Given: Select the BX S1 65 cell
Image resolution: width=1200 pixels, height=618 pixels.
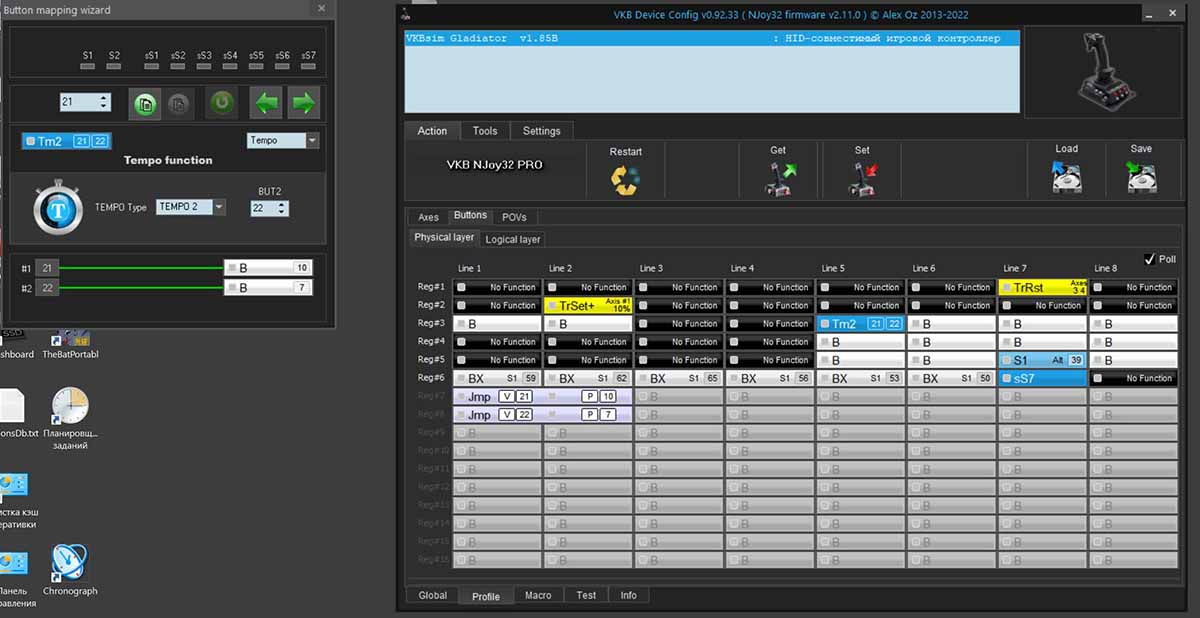Looking at the screenshot, I should click(679, 379).
